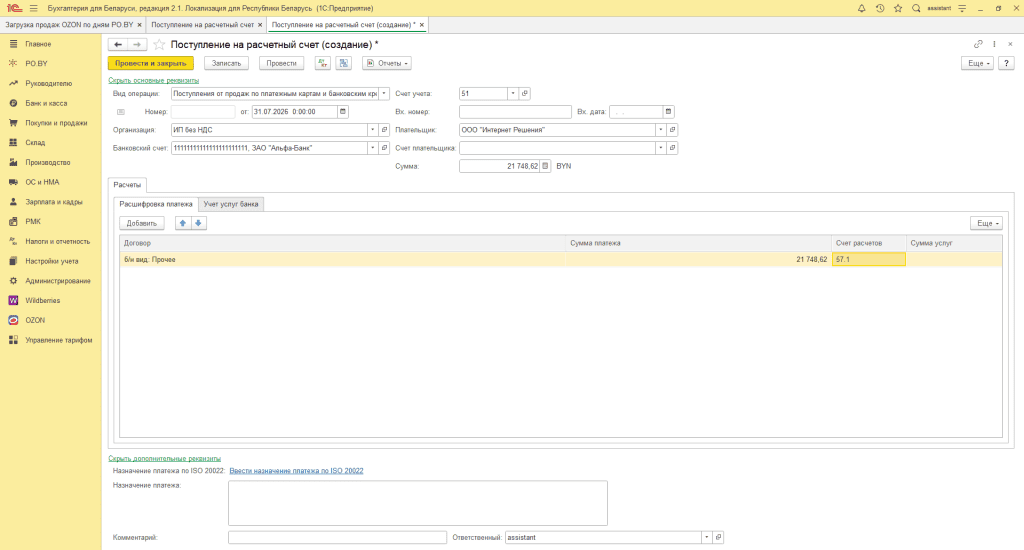The width and height of the screenshot is (1024, 550).
Task: Open Управление тарифом section
Action: click(x=59, y=340)
